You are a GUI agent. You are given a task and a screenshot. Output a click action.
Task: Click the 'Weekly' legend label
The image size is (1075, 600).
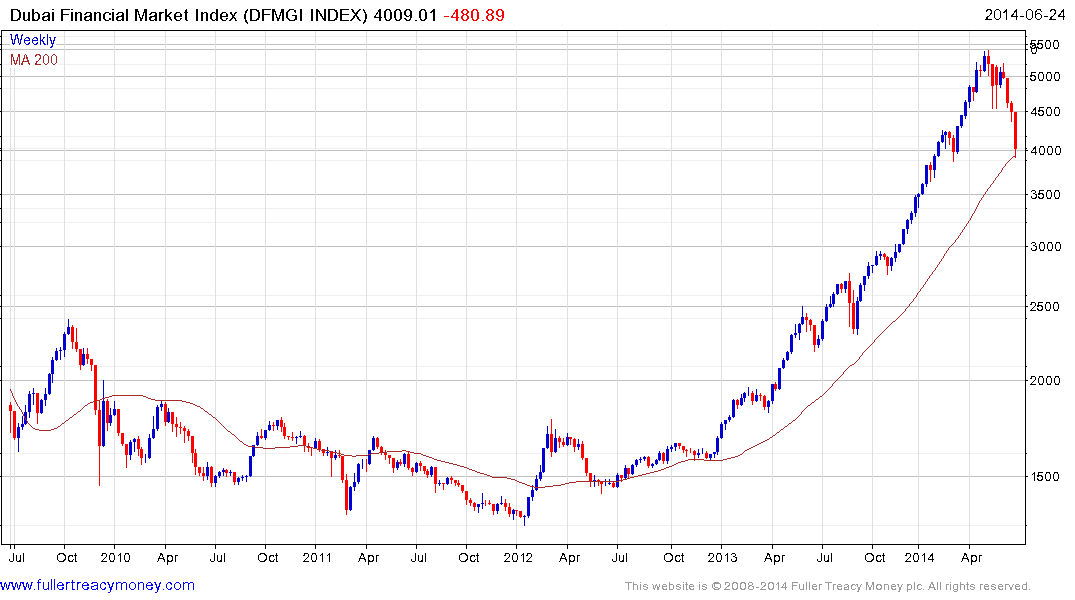pos(32,40)
